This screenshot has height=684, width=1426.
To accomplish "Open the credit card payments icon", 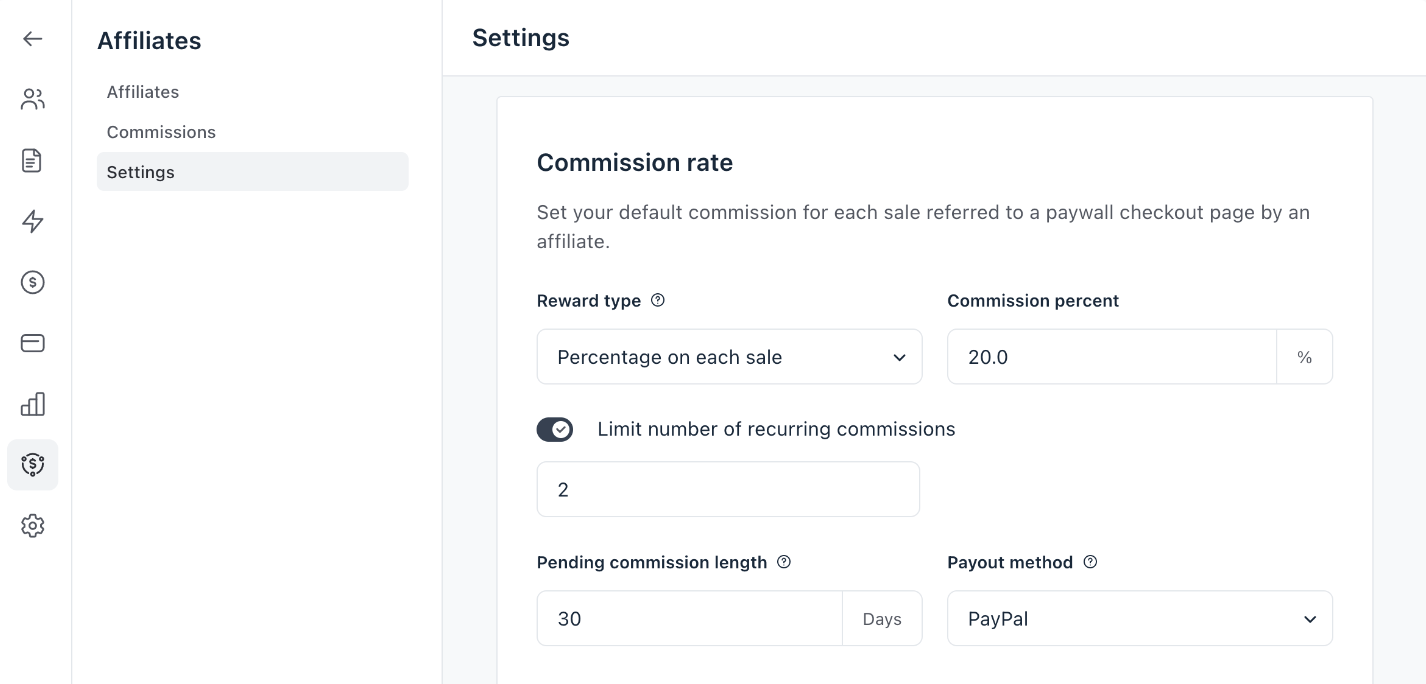I will click(x=33, y=344).
